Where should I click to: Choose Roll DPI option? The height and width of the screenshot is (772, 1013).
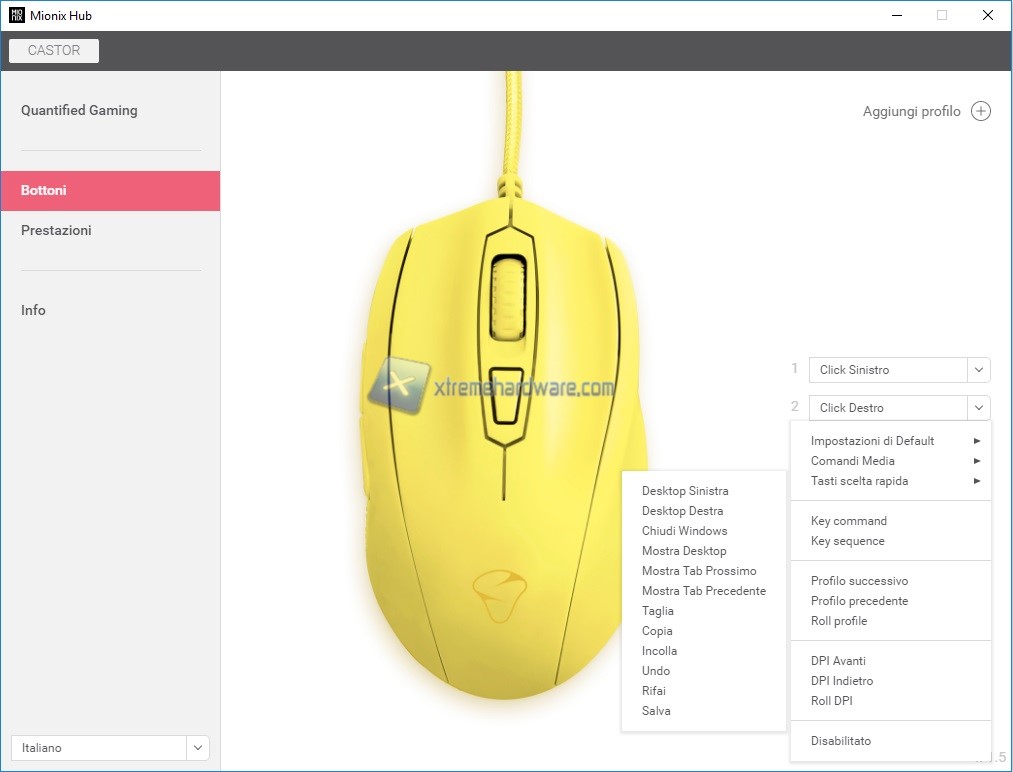coord(831,701)
